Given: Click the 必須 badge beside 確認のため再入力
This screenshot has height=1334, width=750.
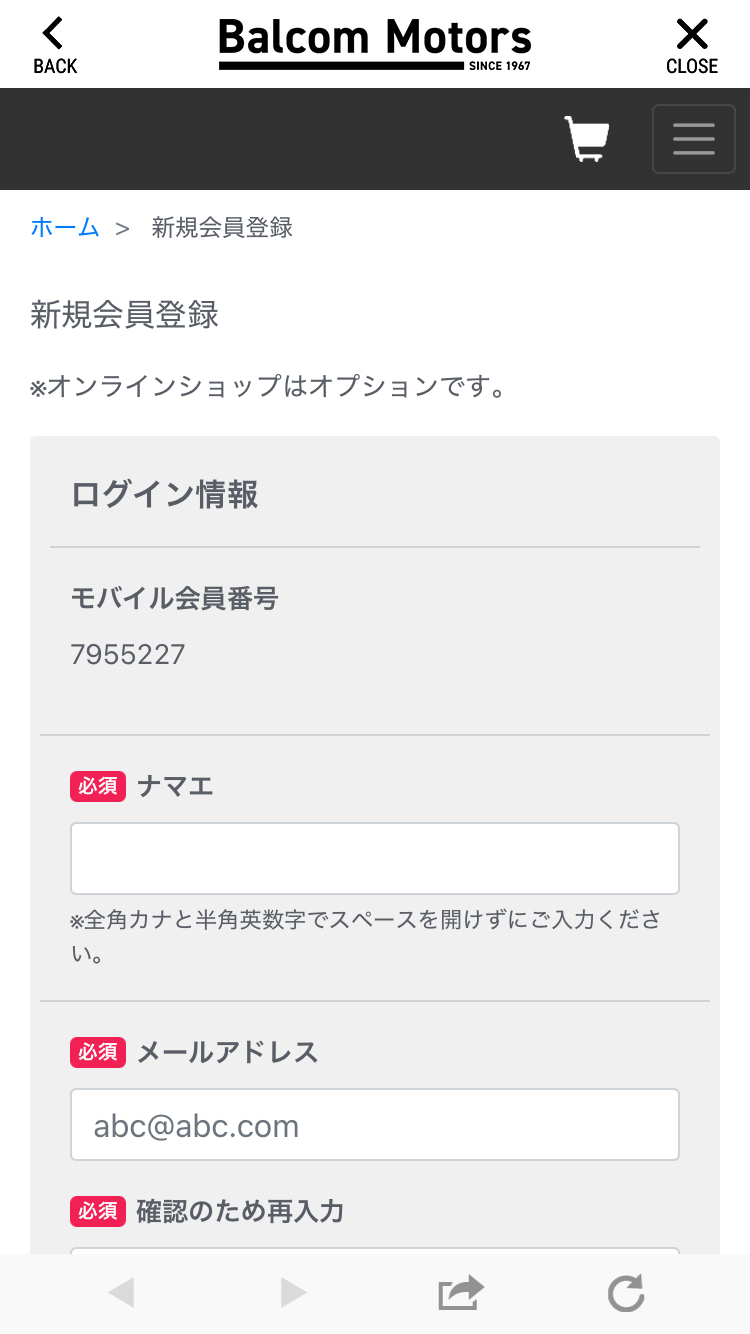Looking at the screenshot, I should tap(98, 1211).
